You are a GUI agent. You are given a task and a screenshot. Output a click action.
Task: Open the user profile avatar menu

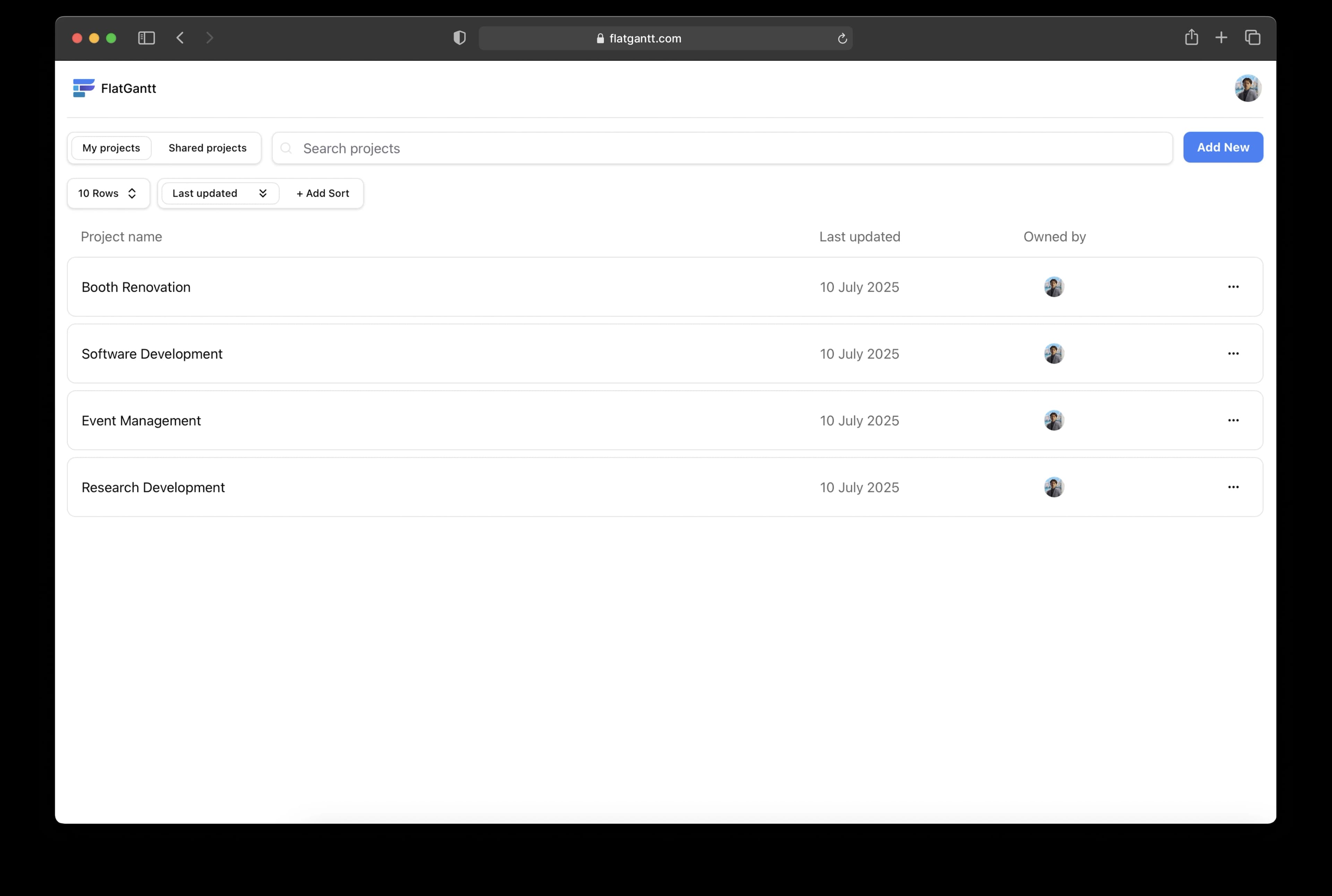1248,88
